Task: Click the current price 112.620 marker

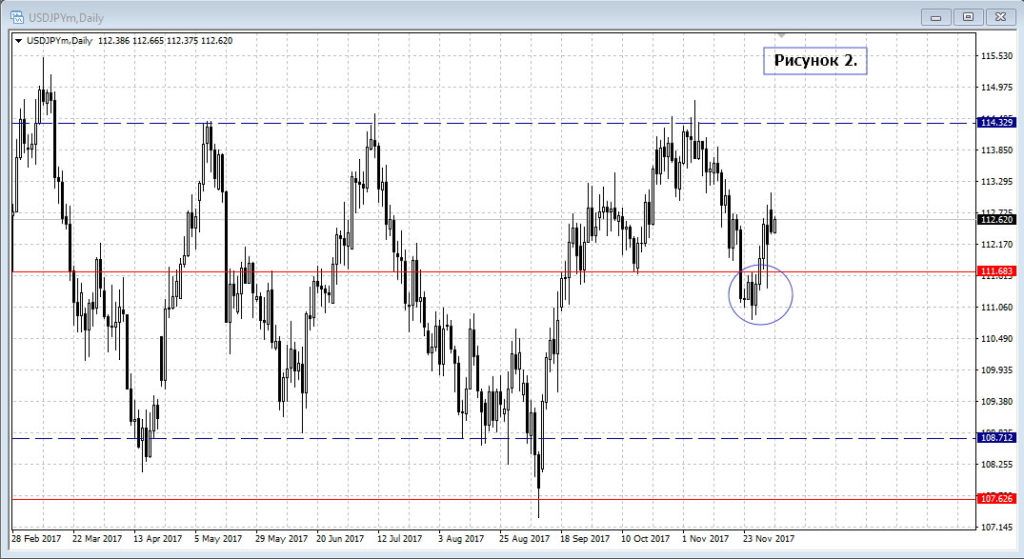Action: point(995,220)
